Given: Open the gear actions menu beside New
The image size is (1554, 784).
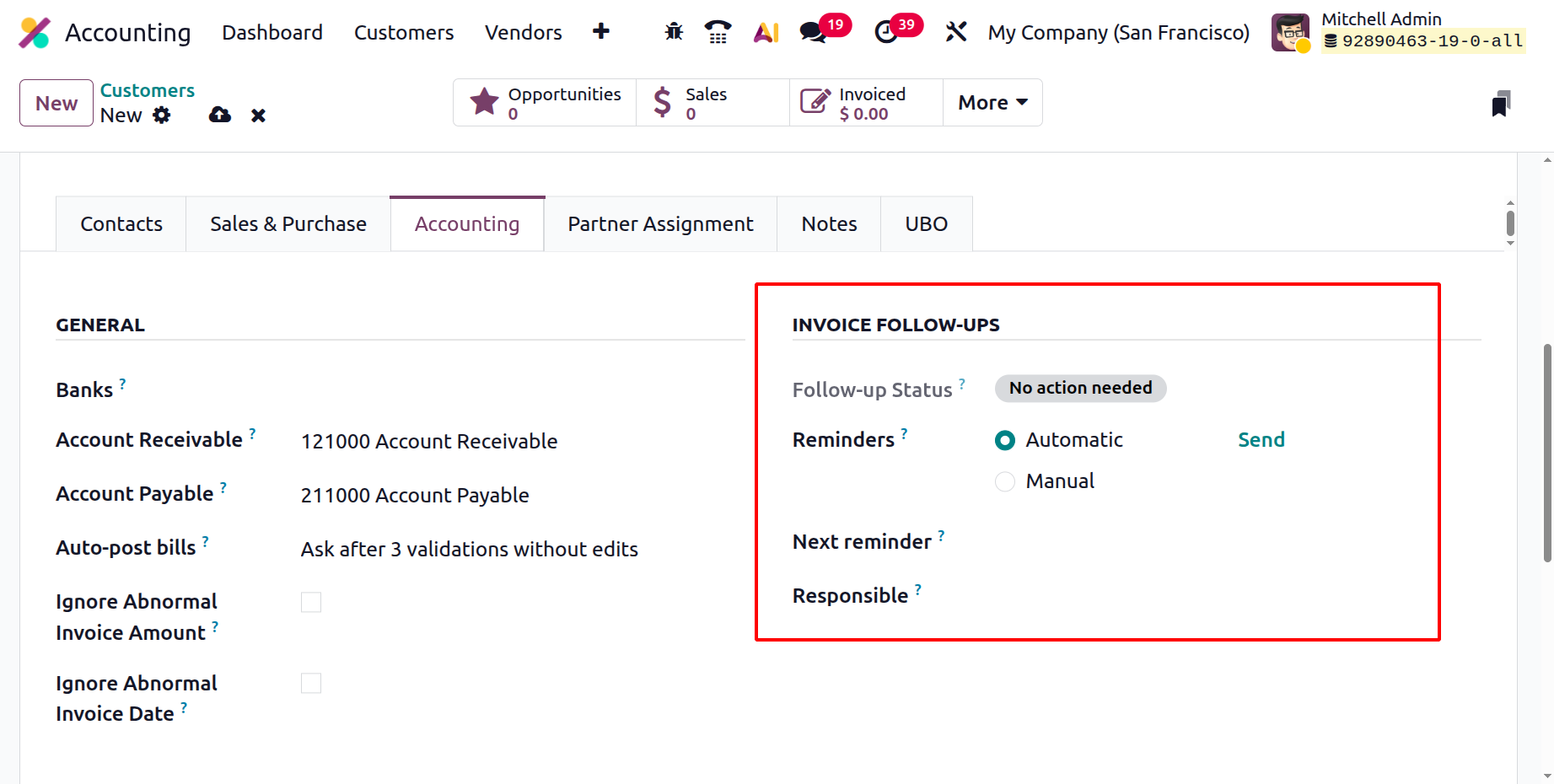Looking at the screenshot, I should [x=162, y=115].
